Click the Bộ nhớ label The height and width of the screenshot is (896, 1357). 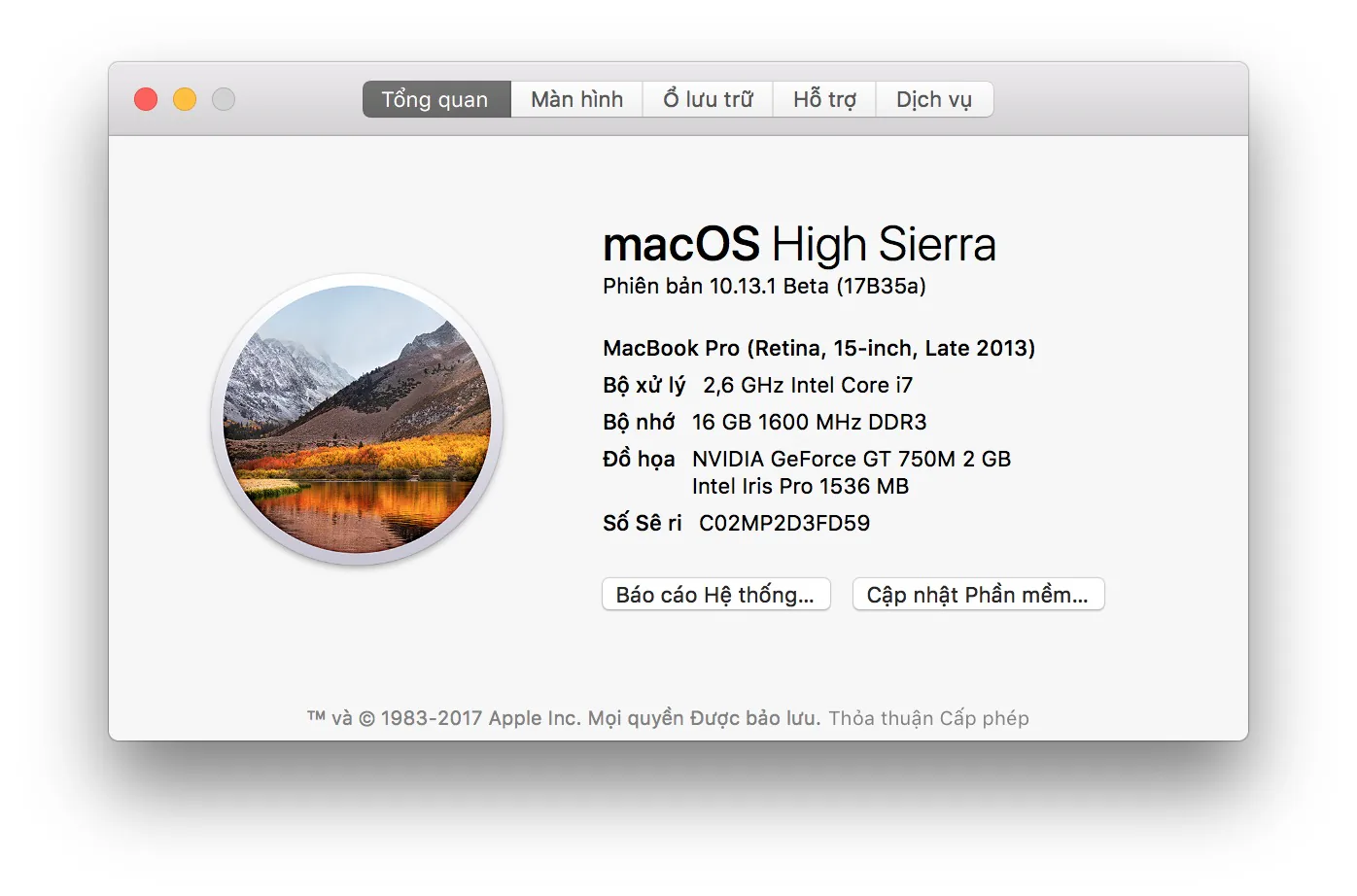click(639, 422)
